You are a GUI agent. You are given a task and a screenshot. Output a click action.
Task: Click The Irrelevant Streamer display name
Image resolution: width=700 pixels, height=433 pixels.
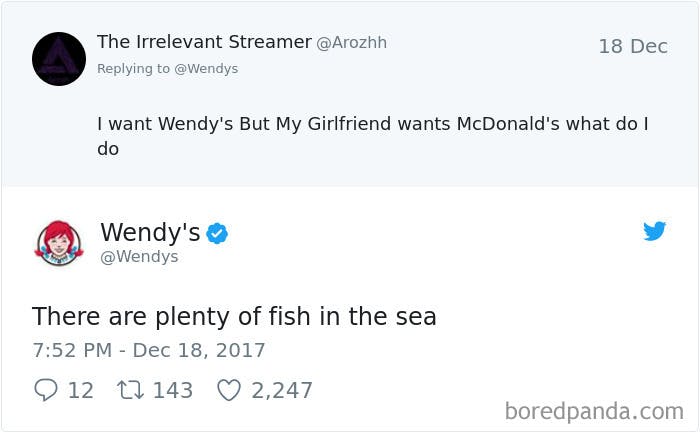coord(204,42)
